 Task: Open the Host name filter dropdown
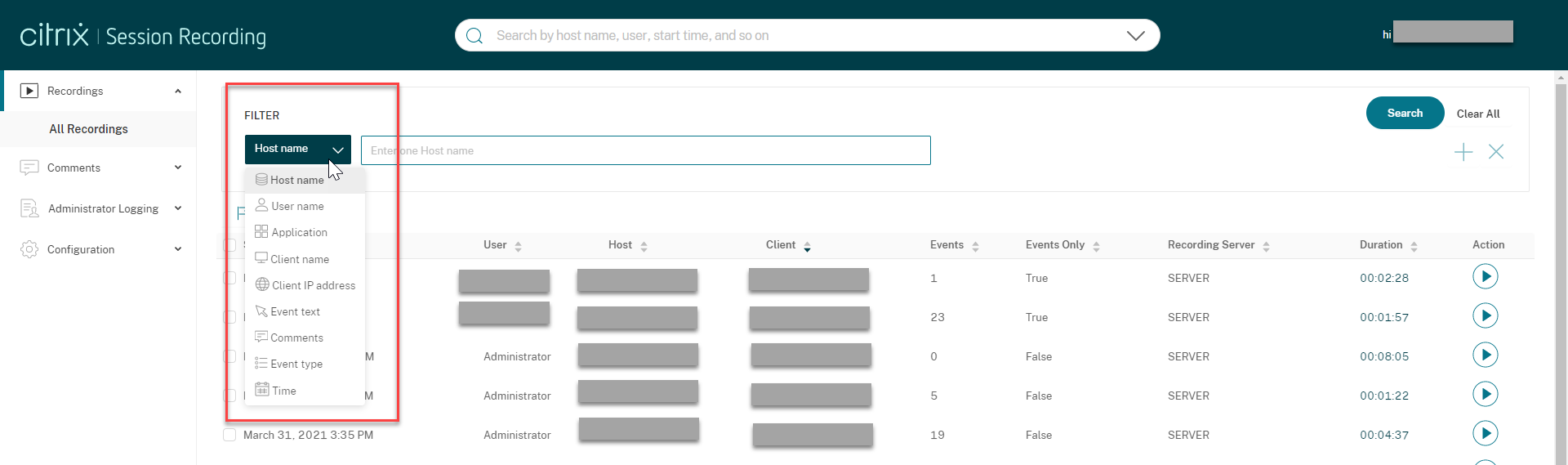tap(297, 150)
